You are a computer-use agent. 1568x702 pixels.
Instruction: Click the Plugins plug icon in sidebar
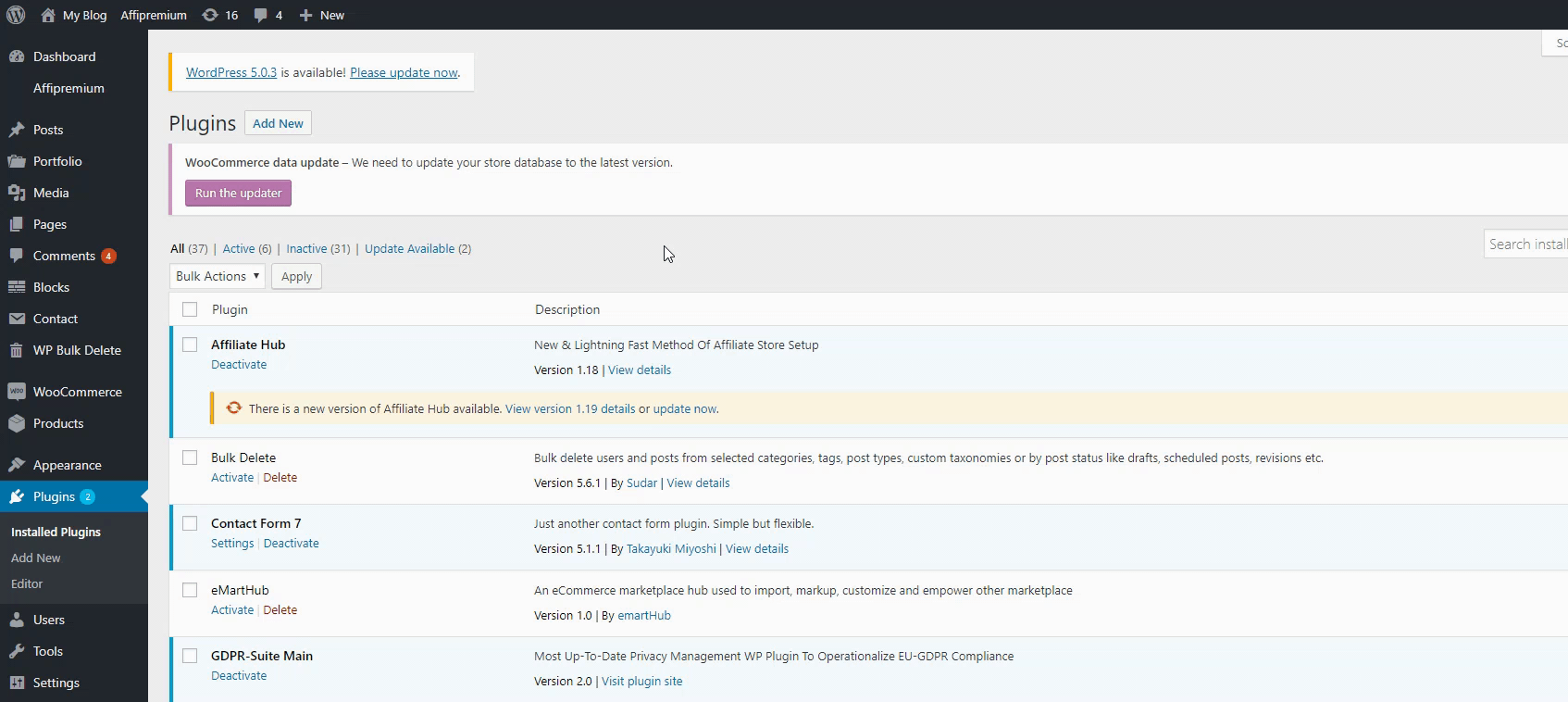coord(17,496)
